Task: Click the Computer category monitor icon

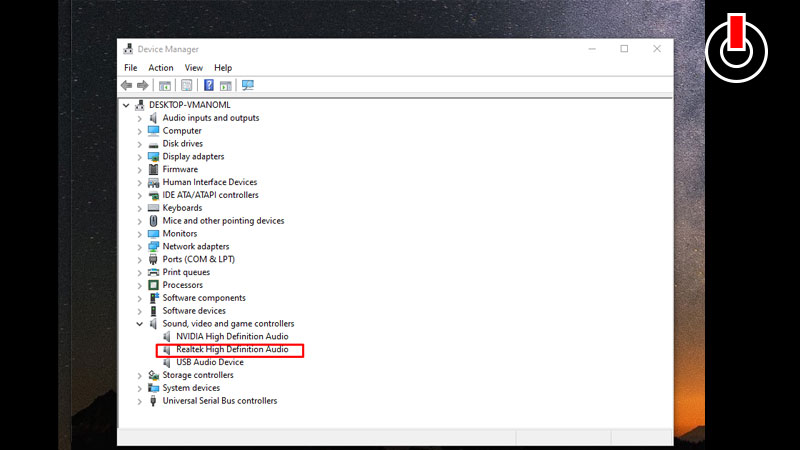Action: 153,131
